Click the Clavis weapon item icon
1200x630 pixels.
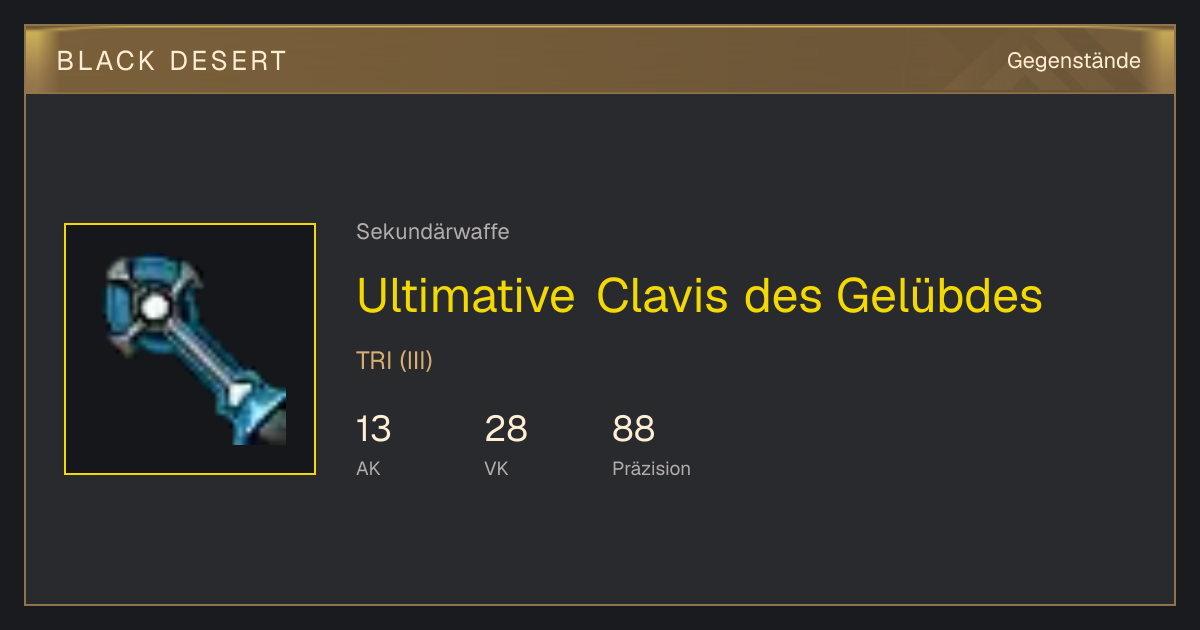click(190, 349)
